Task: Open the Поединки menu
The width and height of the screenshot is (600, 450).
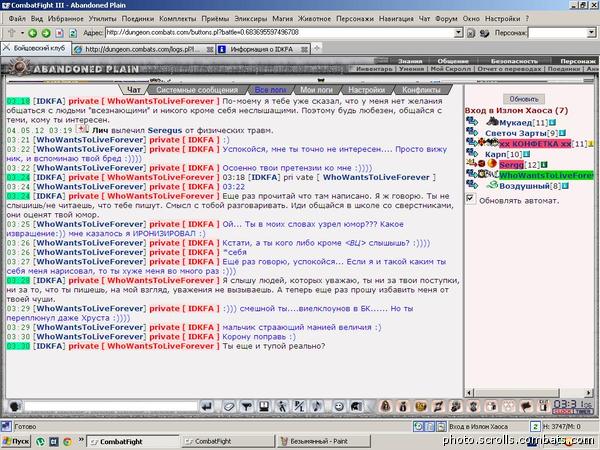Action: 138,18
